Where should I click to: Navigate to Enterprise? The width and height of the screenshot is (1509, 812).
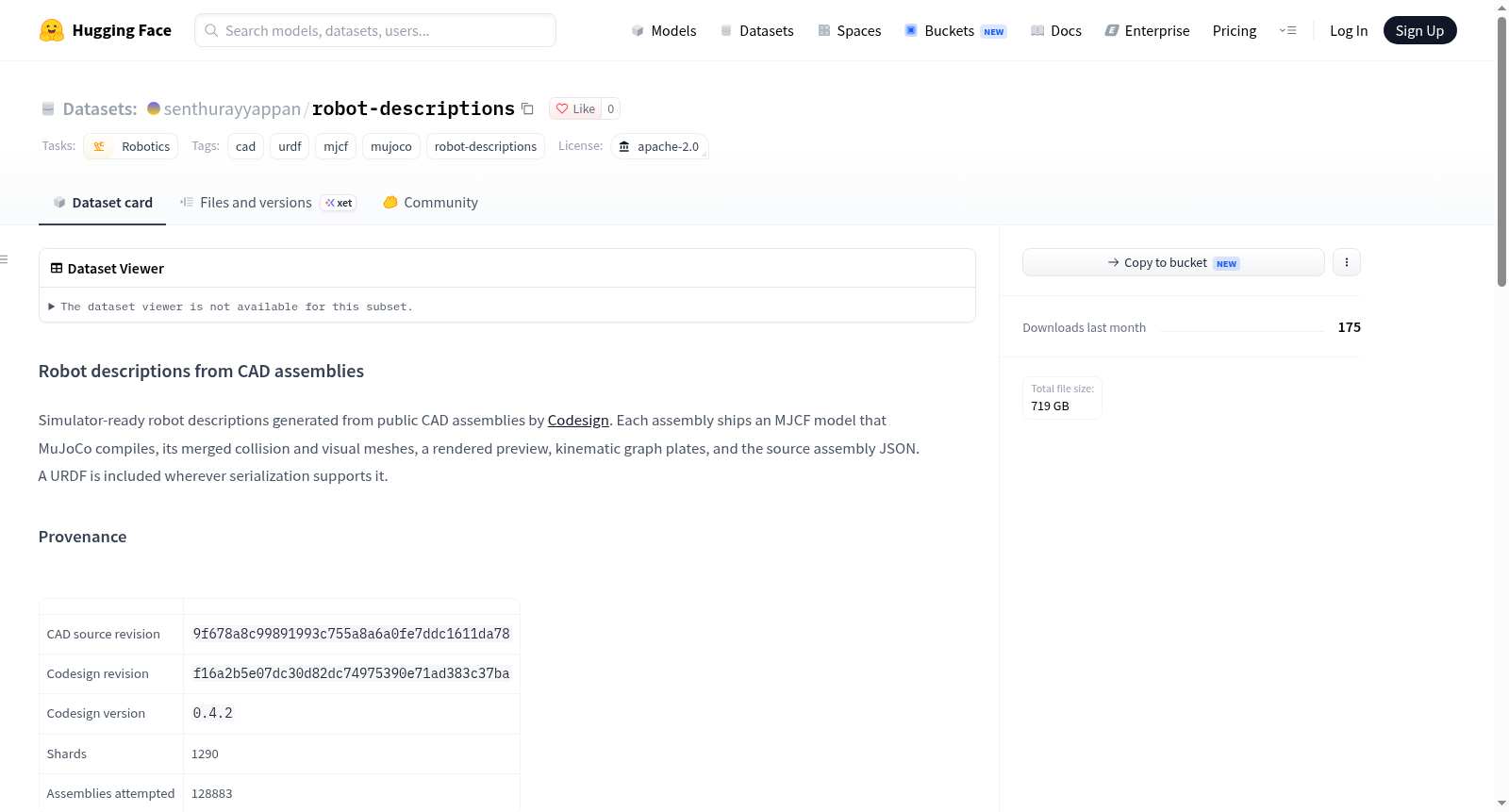pos(1147,31)
